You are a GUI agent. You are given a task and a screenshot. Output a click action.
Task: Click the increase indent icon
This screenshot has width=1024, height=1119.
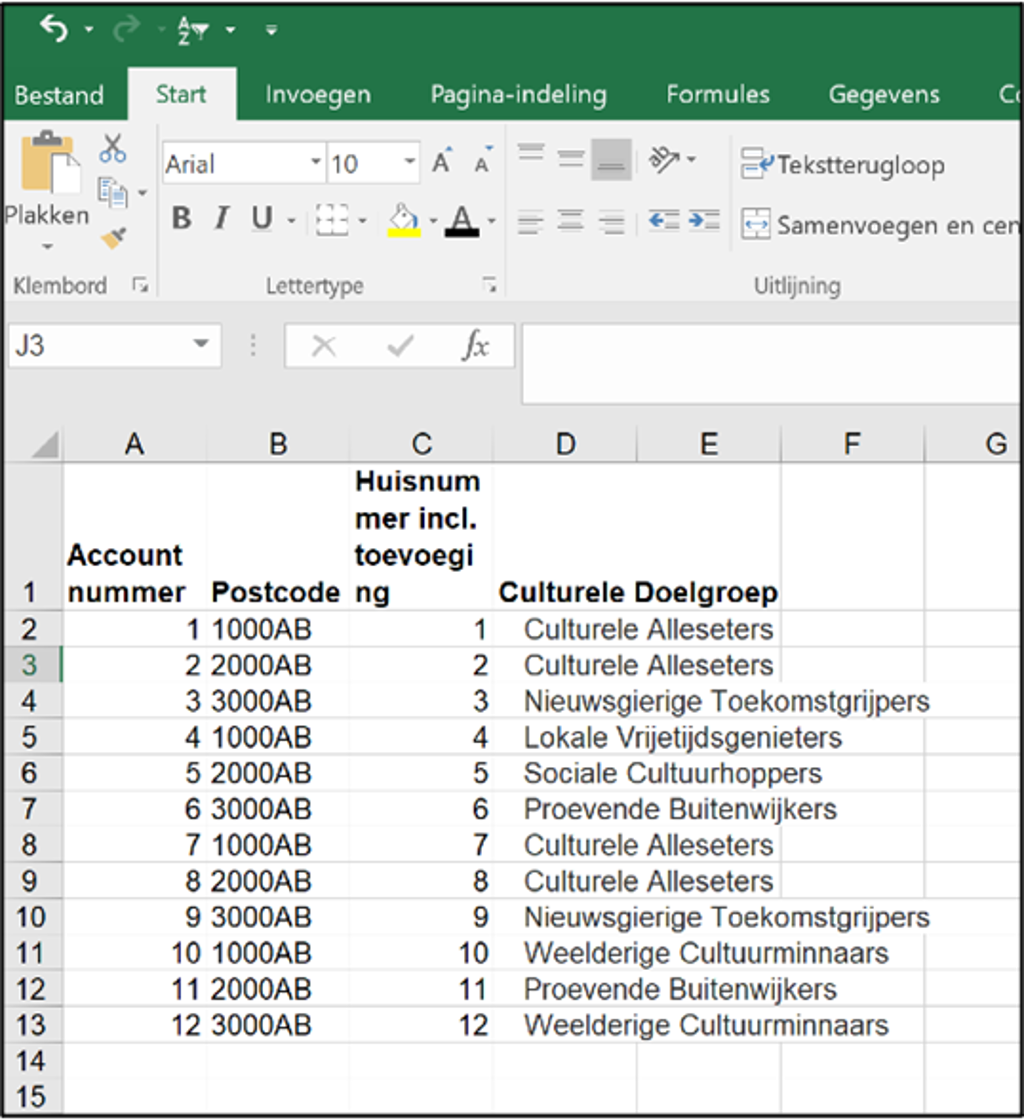click(704, 220)
